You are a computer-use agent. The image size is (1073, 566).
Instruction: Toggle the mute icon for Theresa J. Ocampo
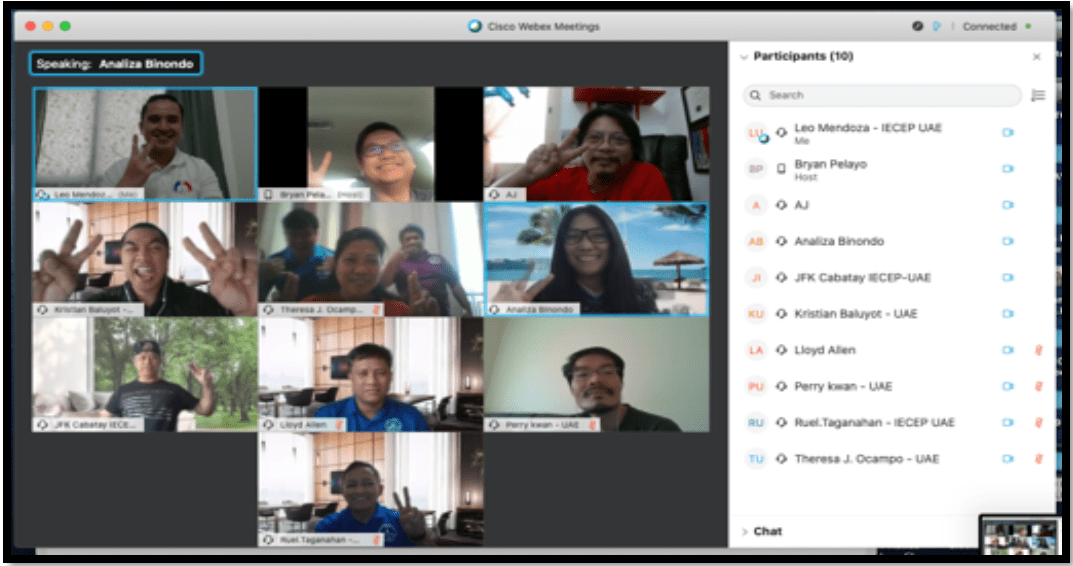coord(1038,459)
